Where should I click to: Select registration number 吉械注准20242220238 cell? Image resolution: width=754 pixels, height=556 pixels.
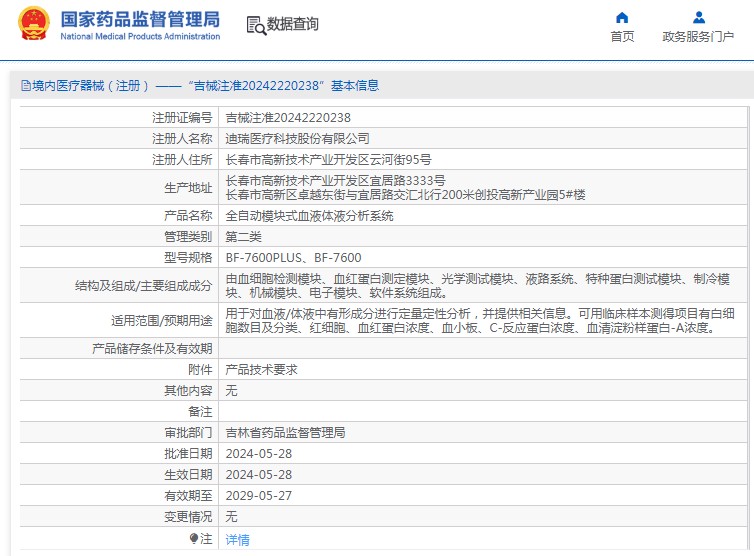click(x=288, y=118)
